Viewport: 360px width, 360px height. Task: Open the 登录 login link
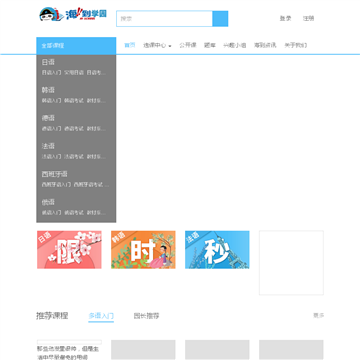(285, 19)
